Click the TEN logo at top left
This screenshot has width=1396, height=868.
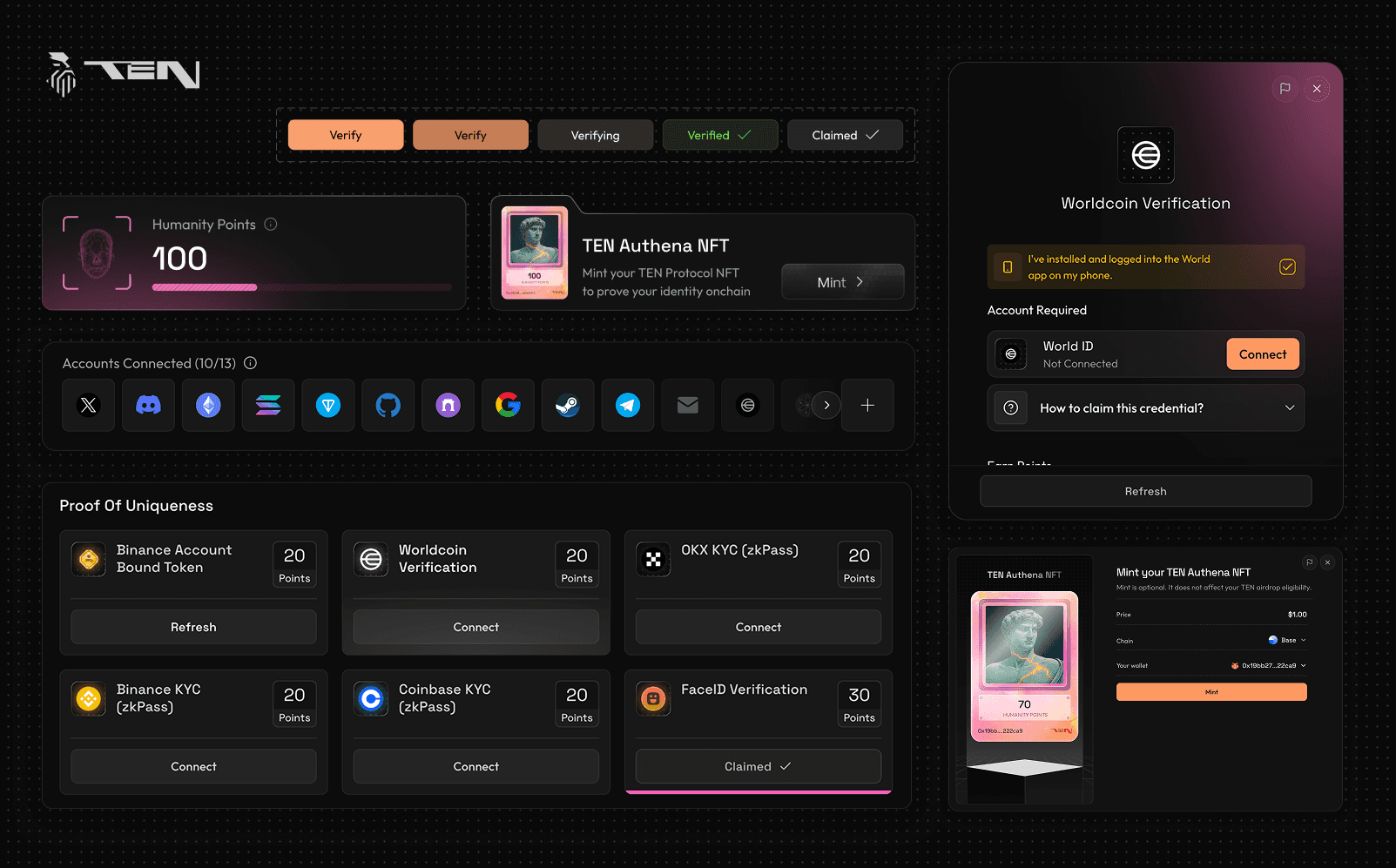(x=123, y=74)
